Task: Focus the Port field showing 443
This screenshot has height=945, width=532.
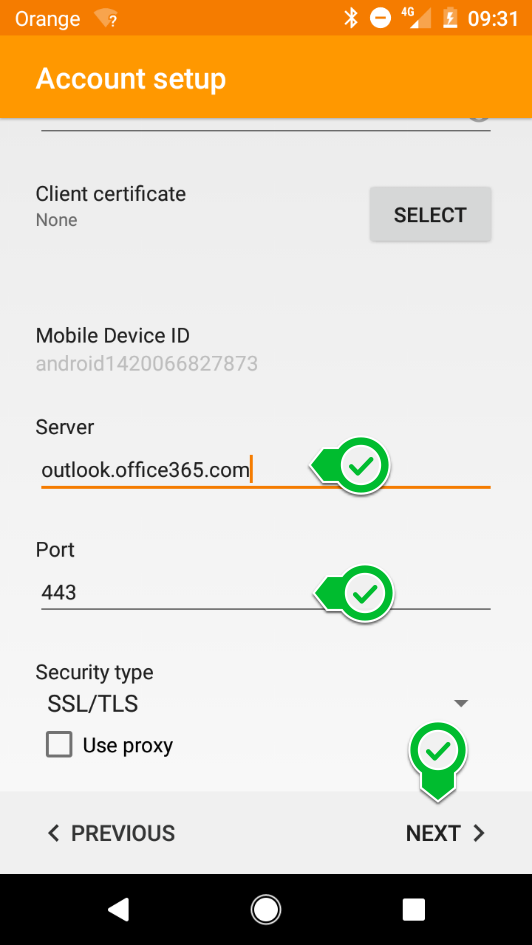Action: pyautogui.click(x=266, y=593)
